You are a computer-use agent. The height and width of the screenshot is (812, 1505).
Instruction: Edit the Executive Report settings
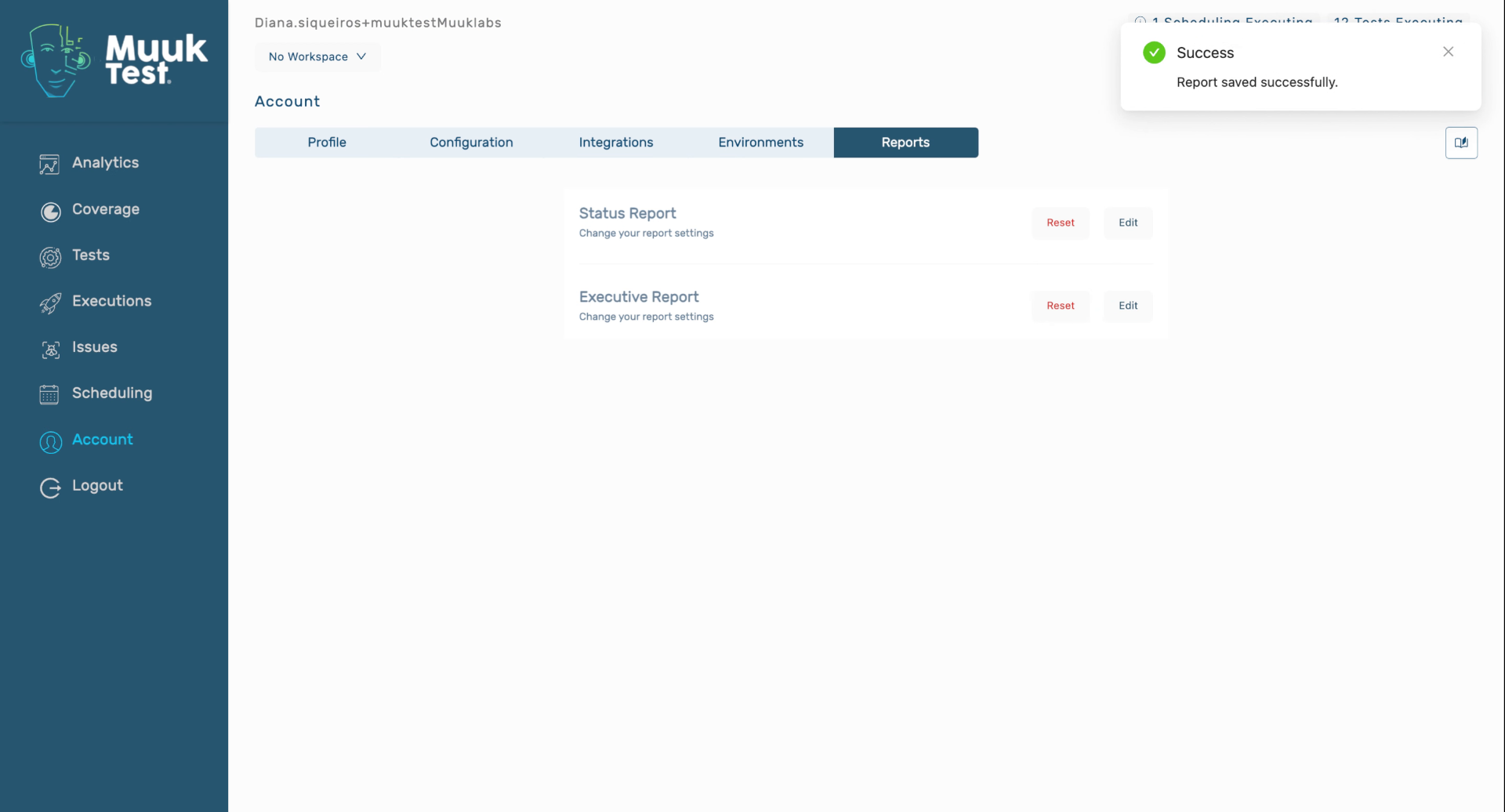click(x=1127, y=306)
